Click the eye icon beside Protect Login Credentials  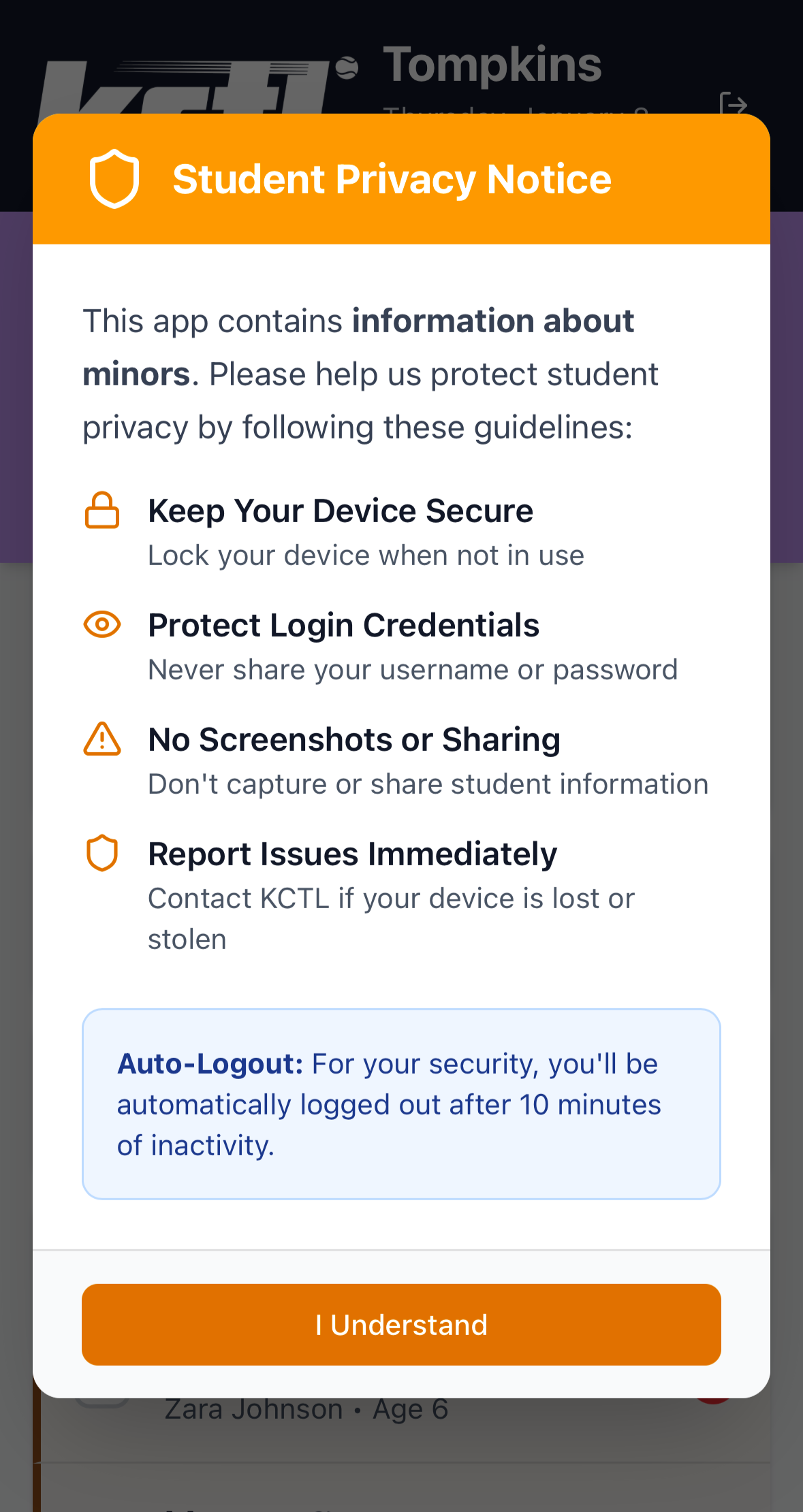tap(102, 624)
